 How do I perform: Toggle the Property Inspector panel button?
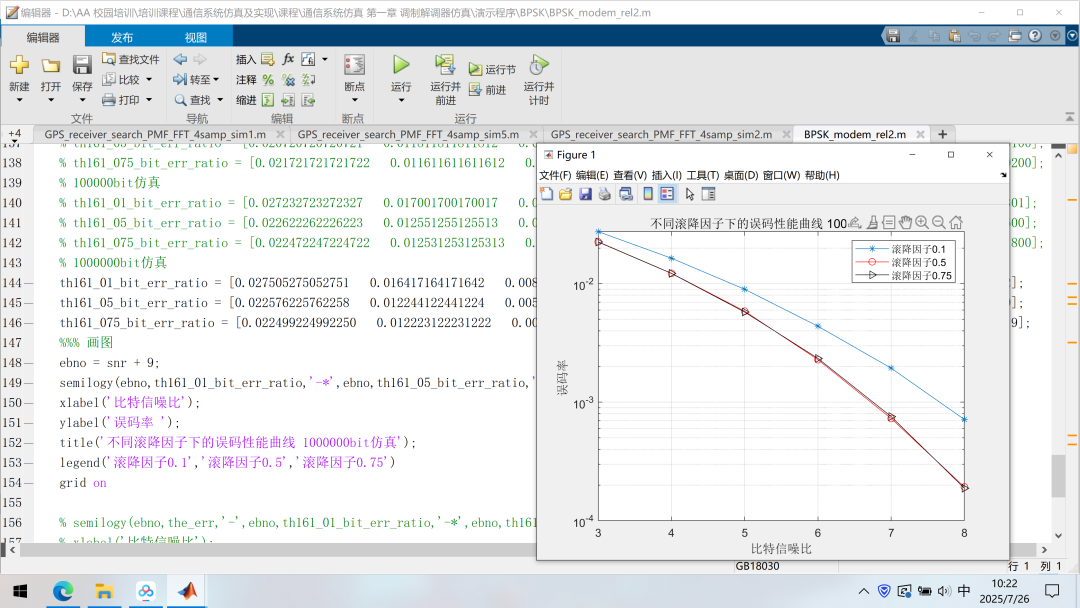tap(708, 194)
